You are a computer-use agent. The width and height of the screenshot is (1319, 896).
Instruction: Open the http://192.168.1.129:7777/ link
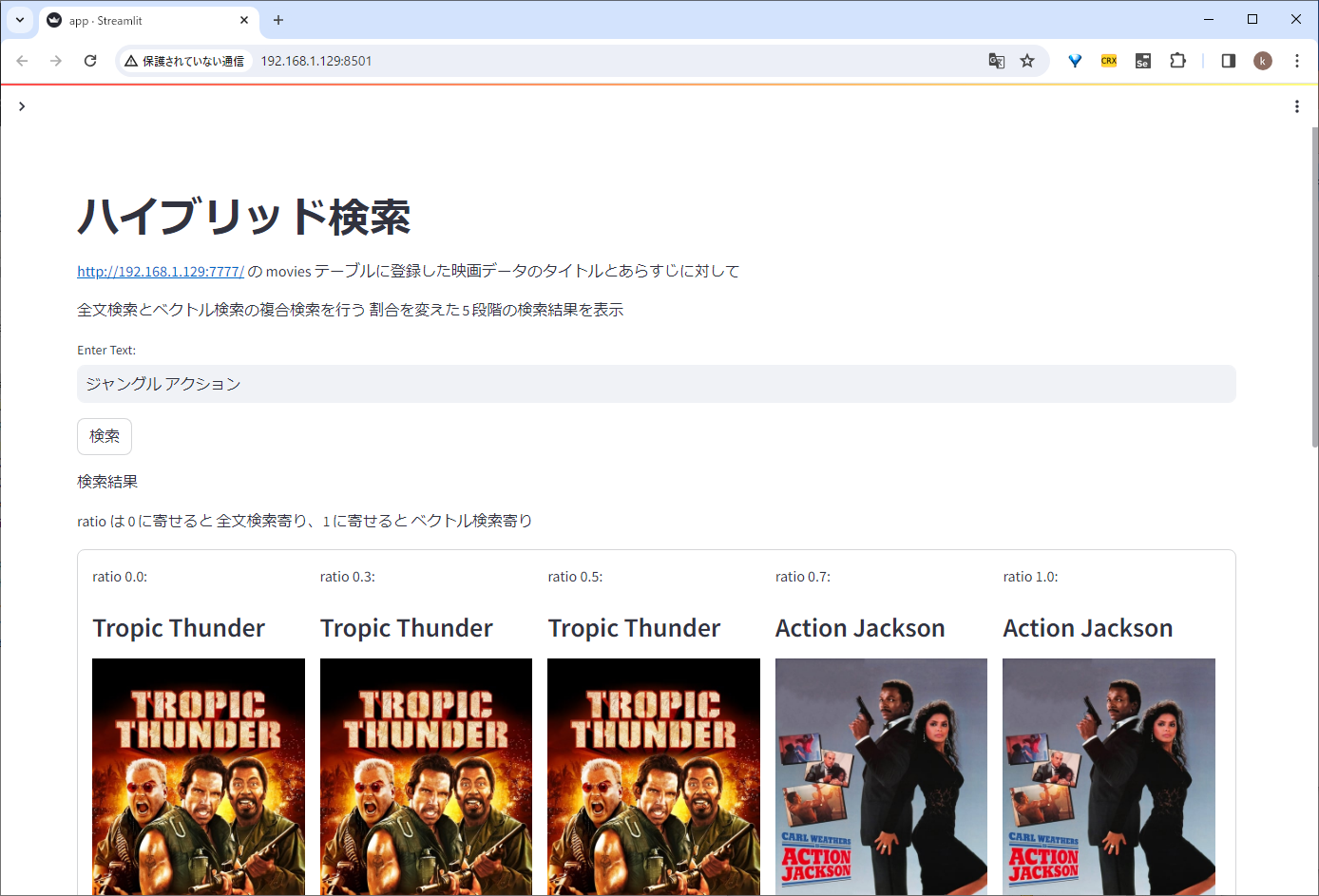(x=161, y=272)
